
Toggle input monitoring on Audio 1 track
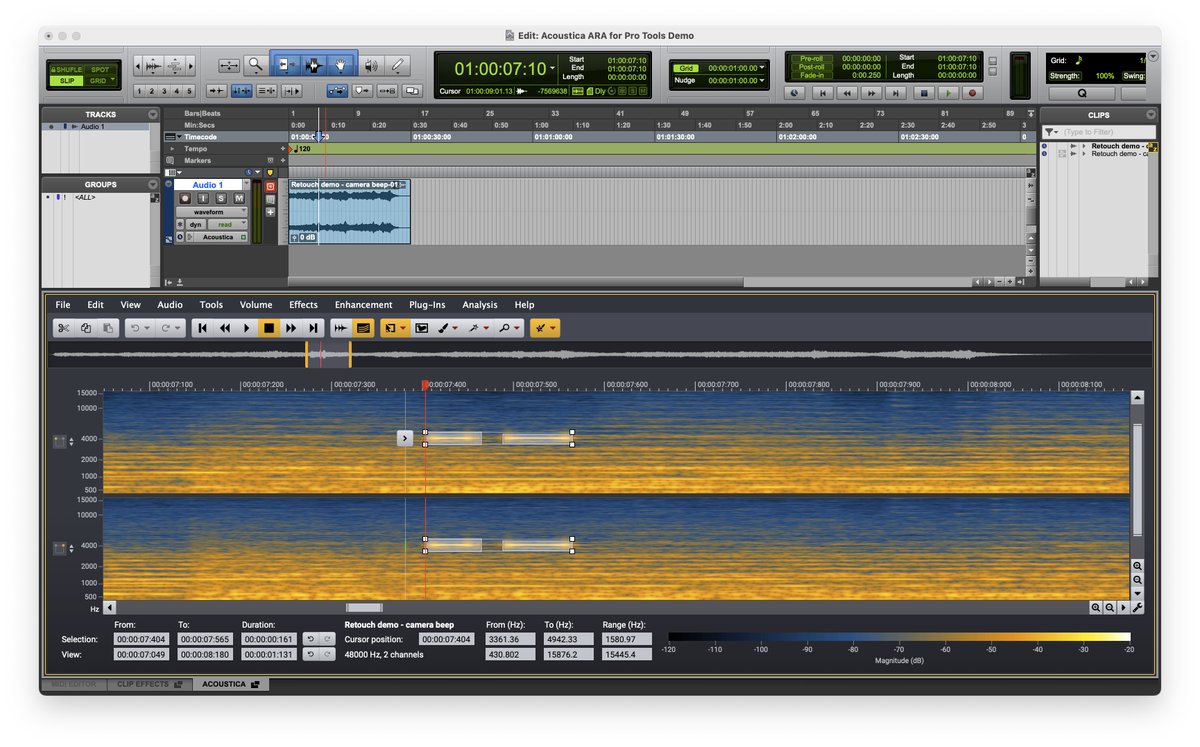tap(203, 198)
